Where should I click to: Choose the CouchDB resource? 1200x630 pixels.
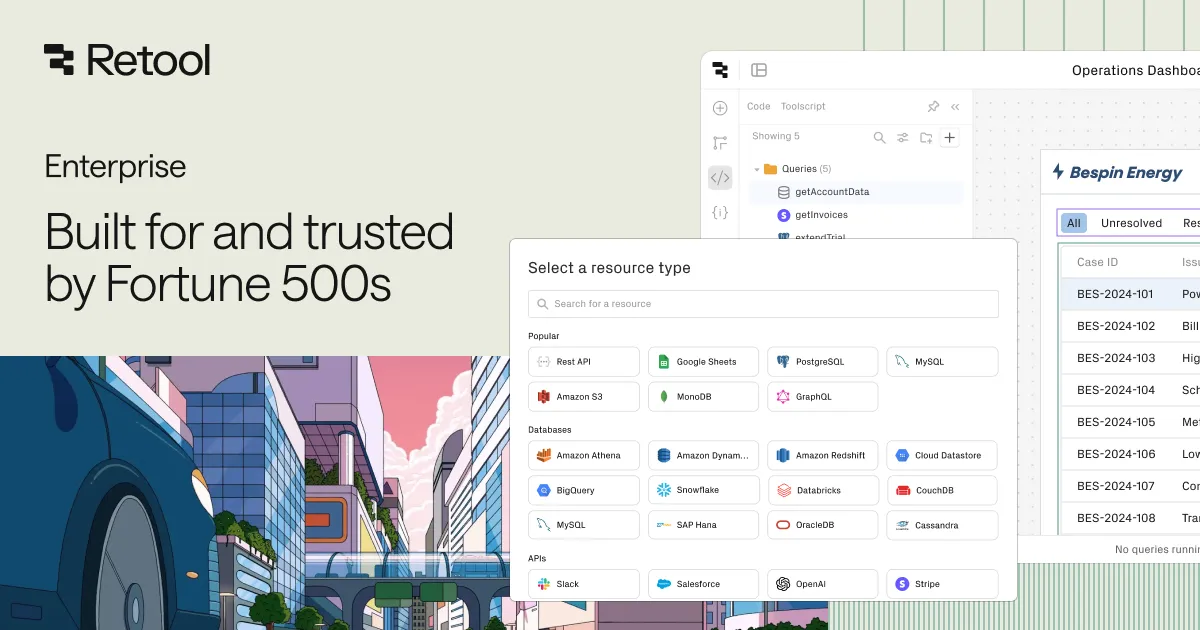tap(942, 490)
